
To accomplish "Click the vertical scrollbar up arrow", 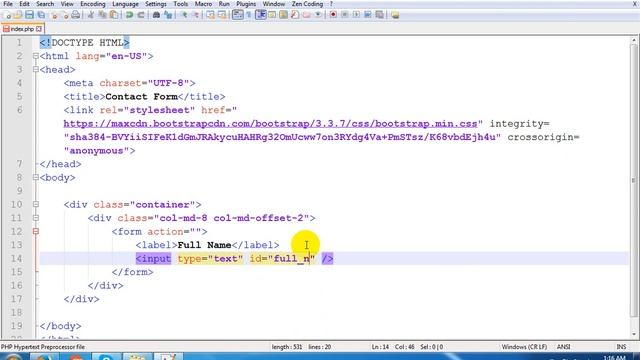I will 634,40.
